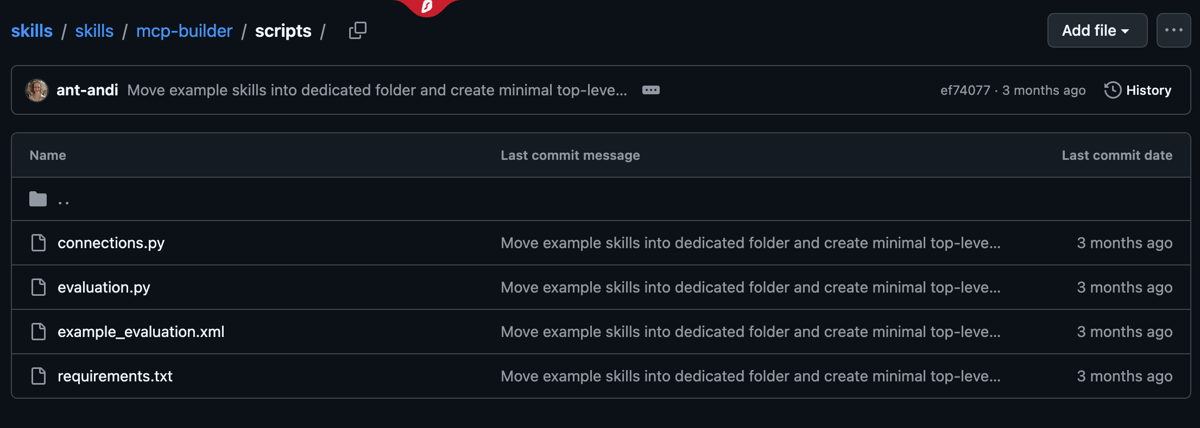Expand the full commit message ellipsis
1200x428 pixels.
tap(651, 90)
